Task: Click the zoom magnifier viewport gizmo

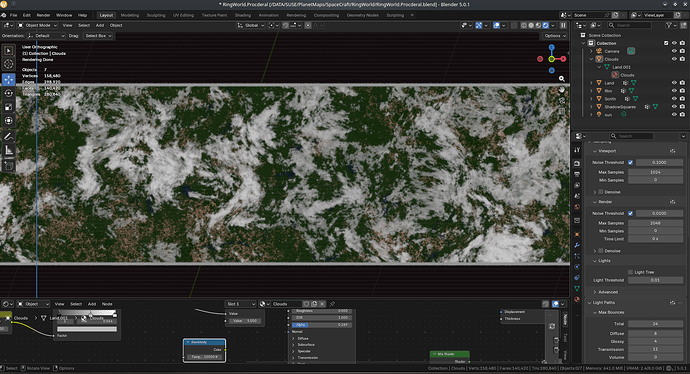Action: point(562,79)
